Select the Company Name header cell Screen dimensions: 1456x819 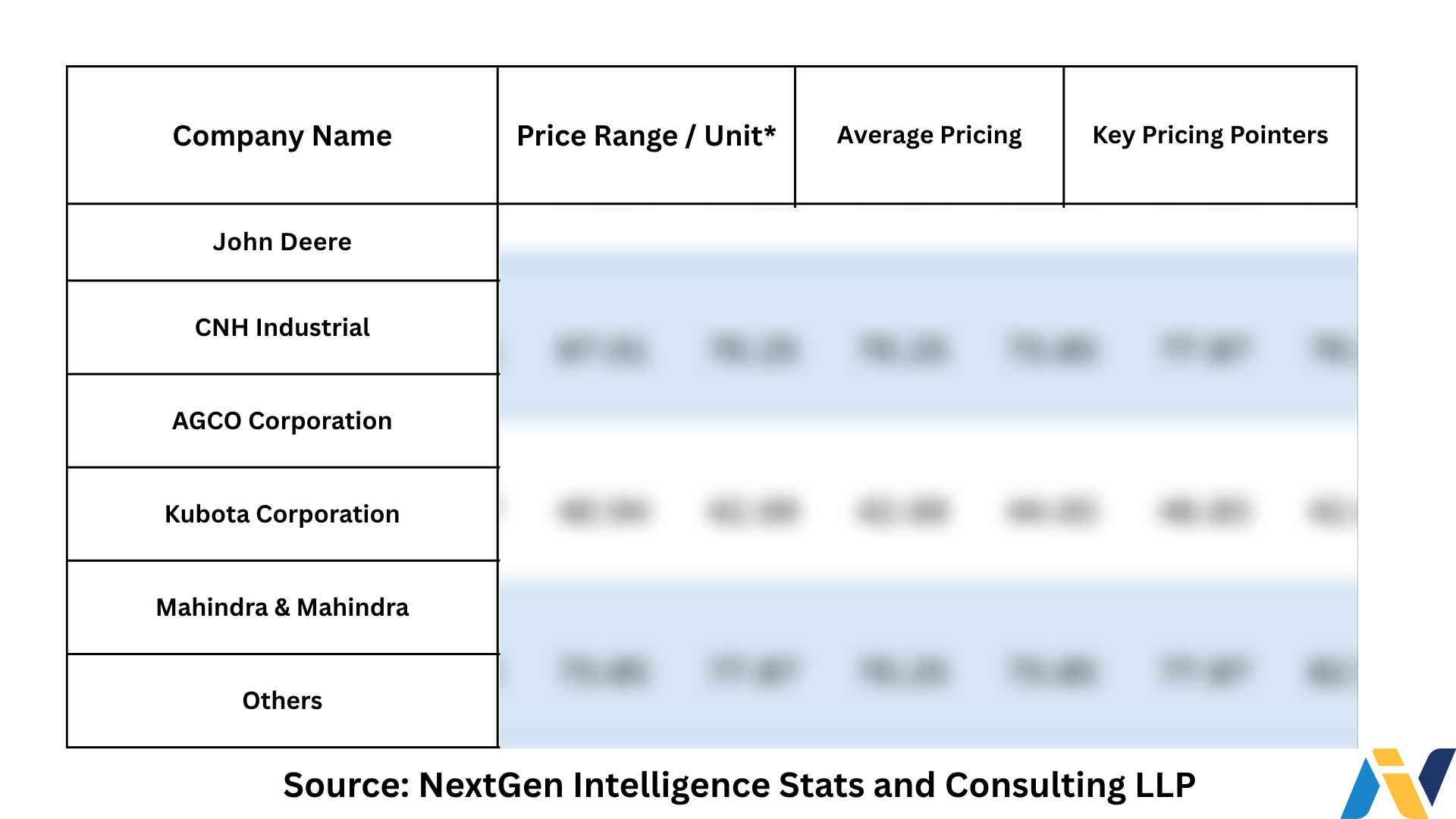[x=282, y=135]
